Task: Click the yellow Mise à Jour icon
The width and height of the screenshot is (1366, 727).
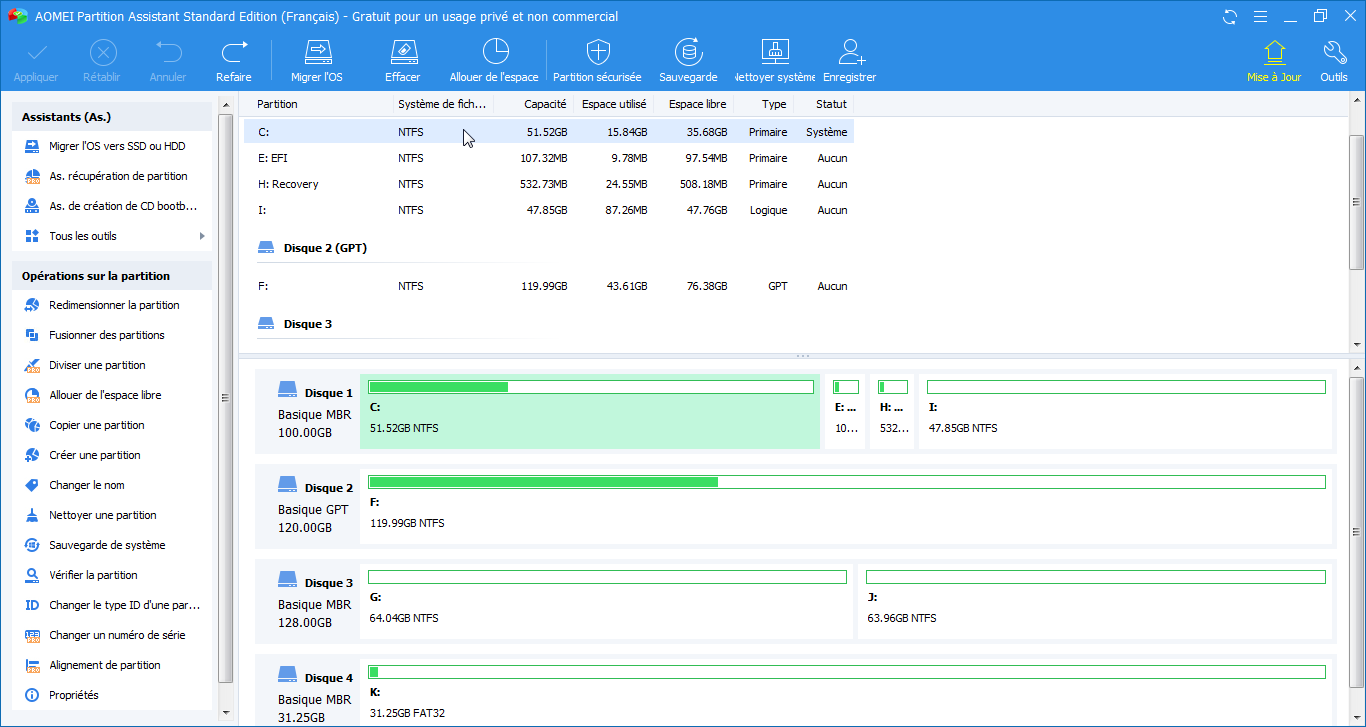Action: pos(1274,52)
